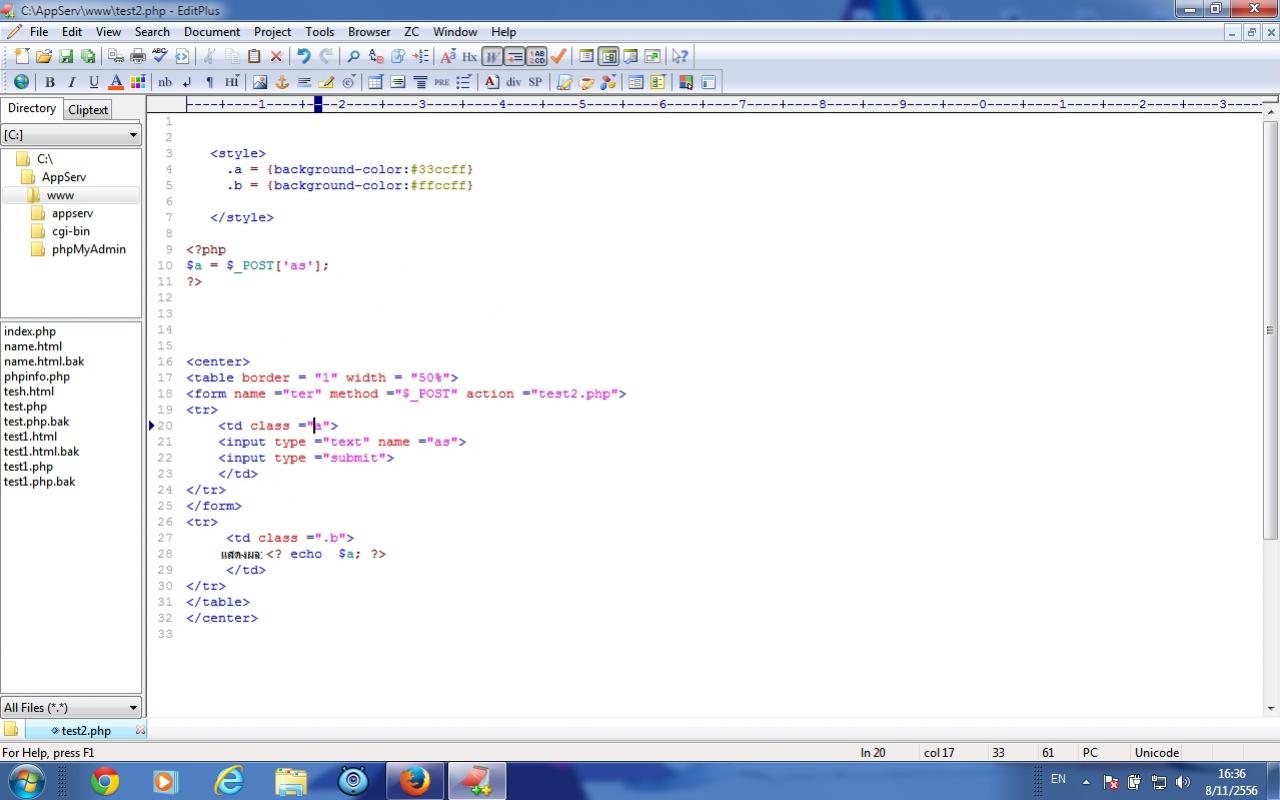Open Google Chrome from the taskbar
The image size is (1280, 800).
[104, 781]
